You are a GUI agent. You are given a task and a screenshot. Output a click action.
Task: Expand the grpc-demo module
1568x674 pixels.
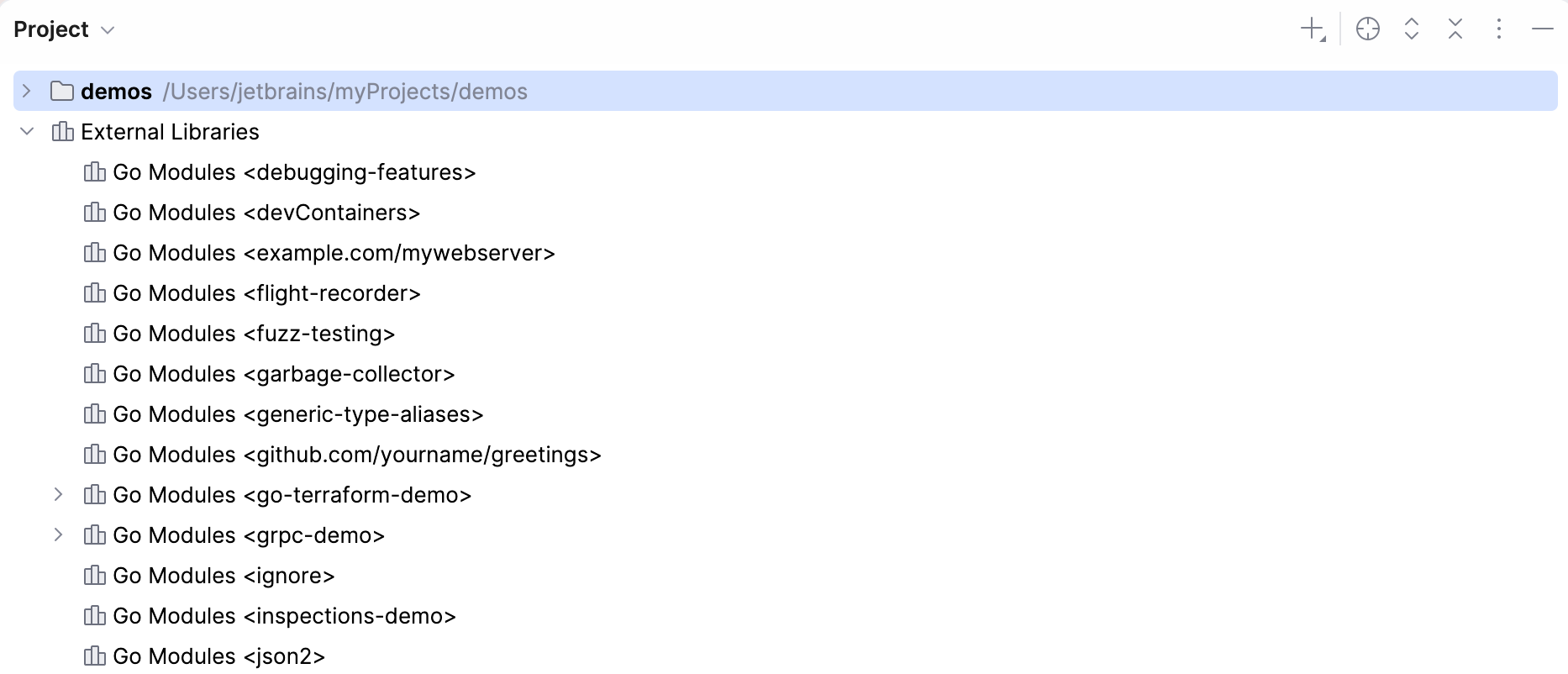pyautogui.click(x=59, y=535)
